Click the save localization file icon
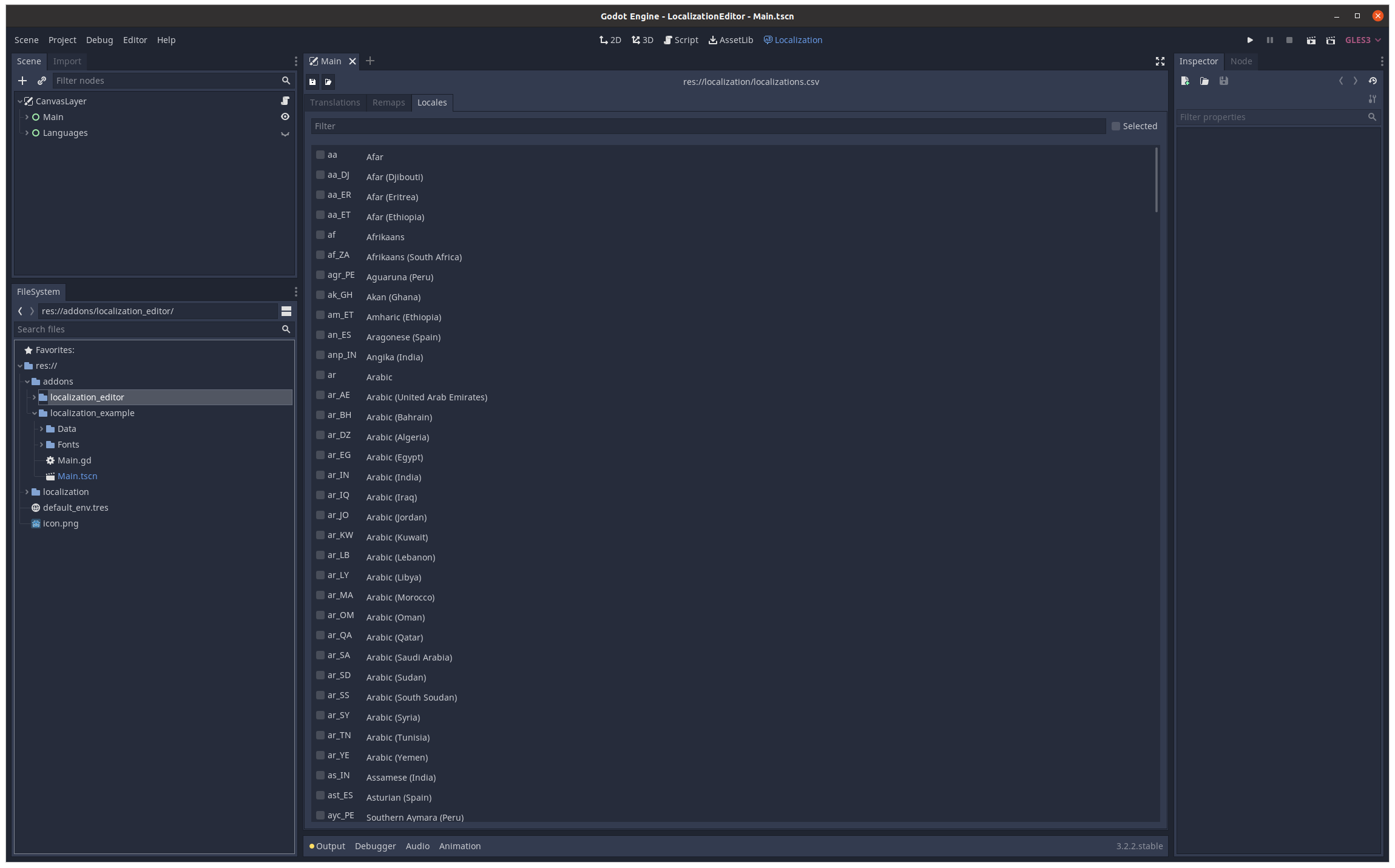Screen dimensions: 1395x868 pyautogui.click(x=312, y=82)
